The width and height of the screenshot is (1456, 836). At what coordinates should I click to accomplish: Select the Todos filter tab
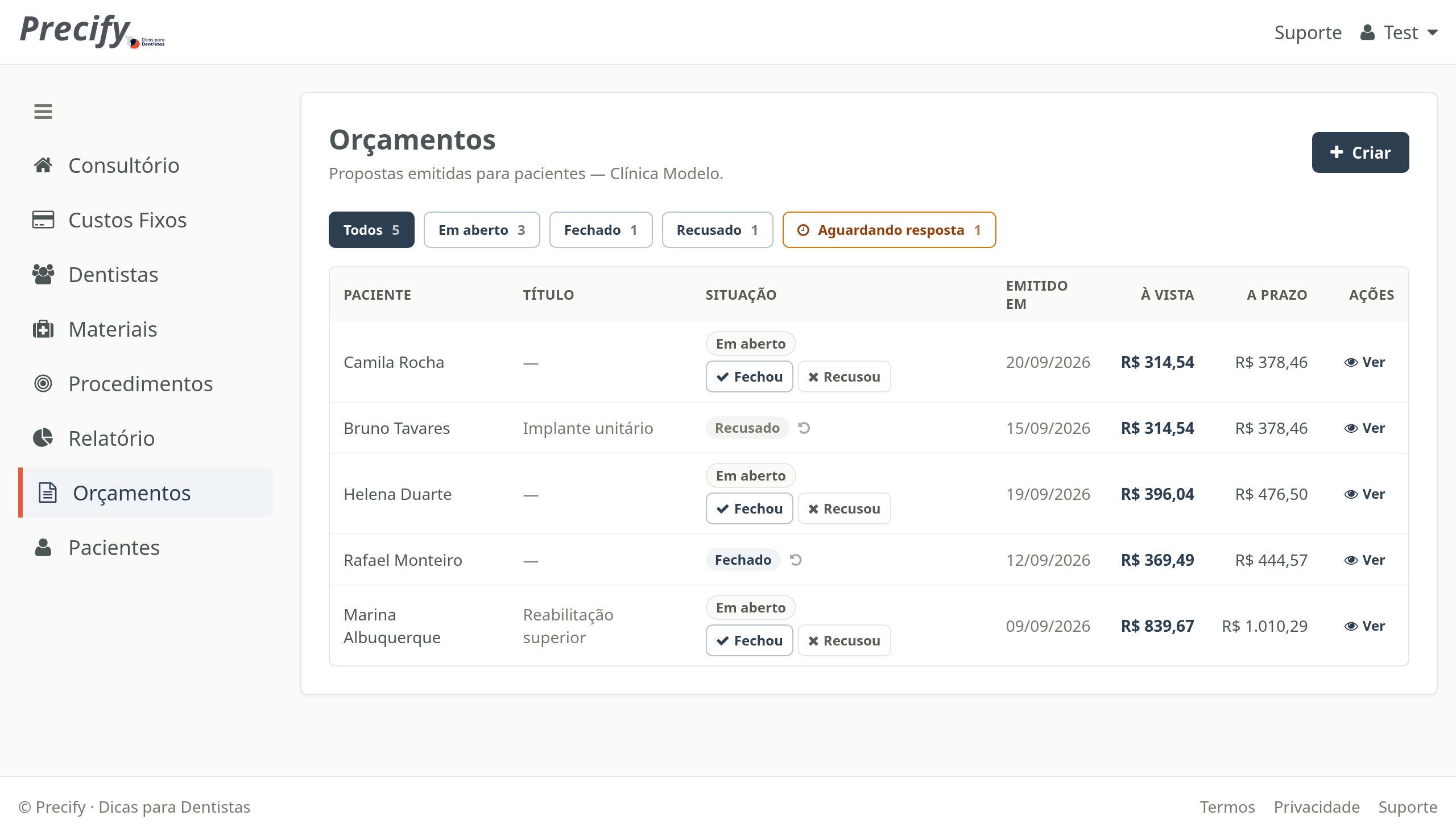(371, 230)
